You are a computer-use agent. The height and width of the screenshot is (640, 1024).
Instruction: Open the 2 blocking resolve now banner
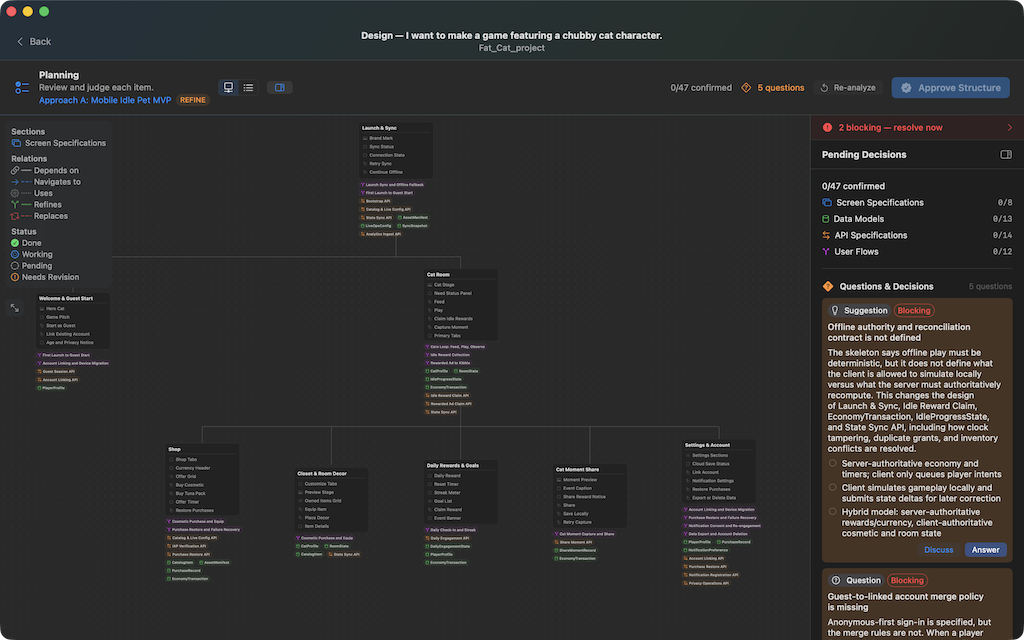pyautogui.click(x=917, y=127)
